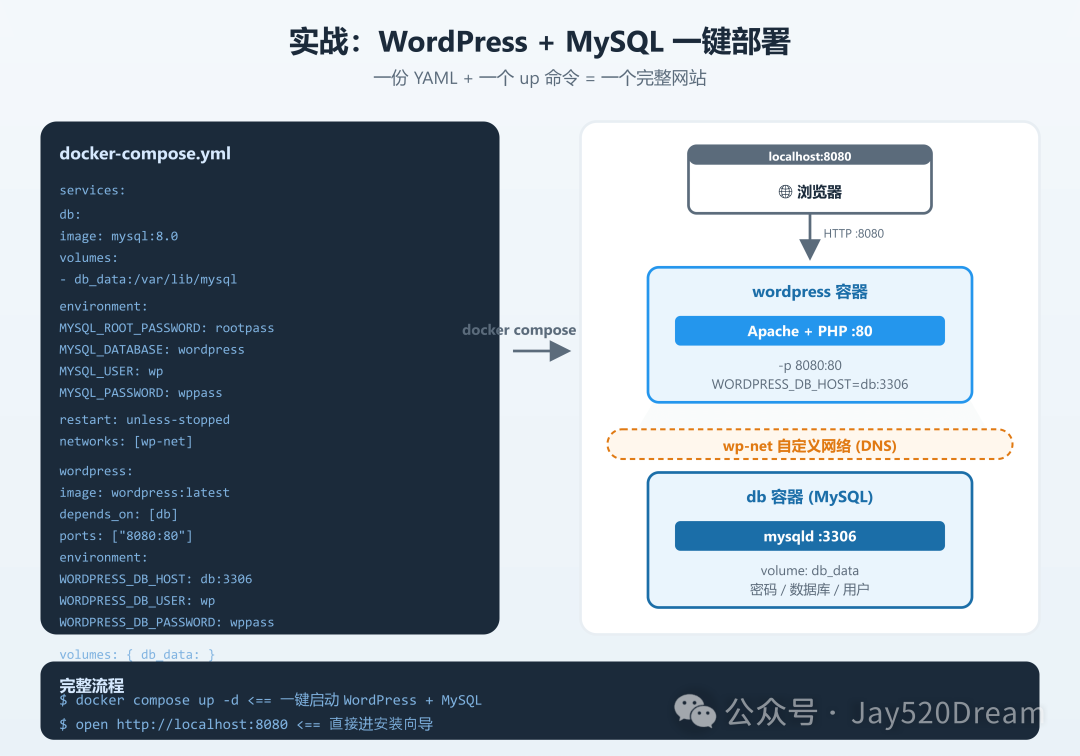Click the globe icon next to 浏览器

tap(785, 191)
